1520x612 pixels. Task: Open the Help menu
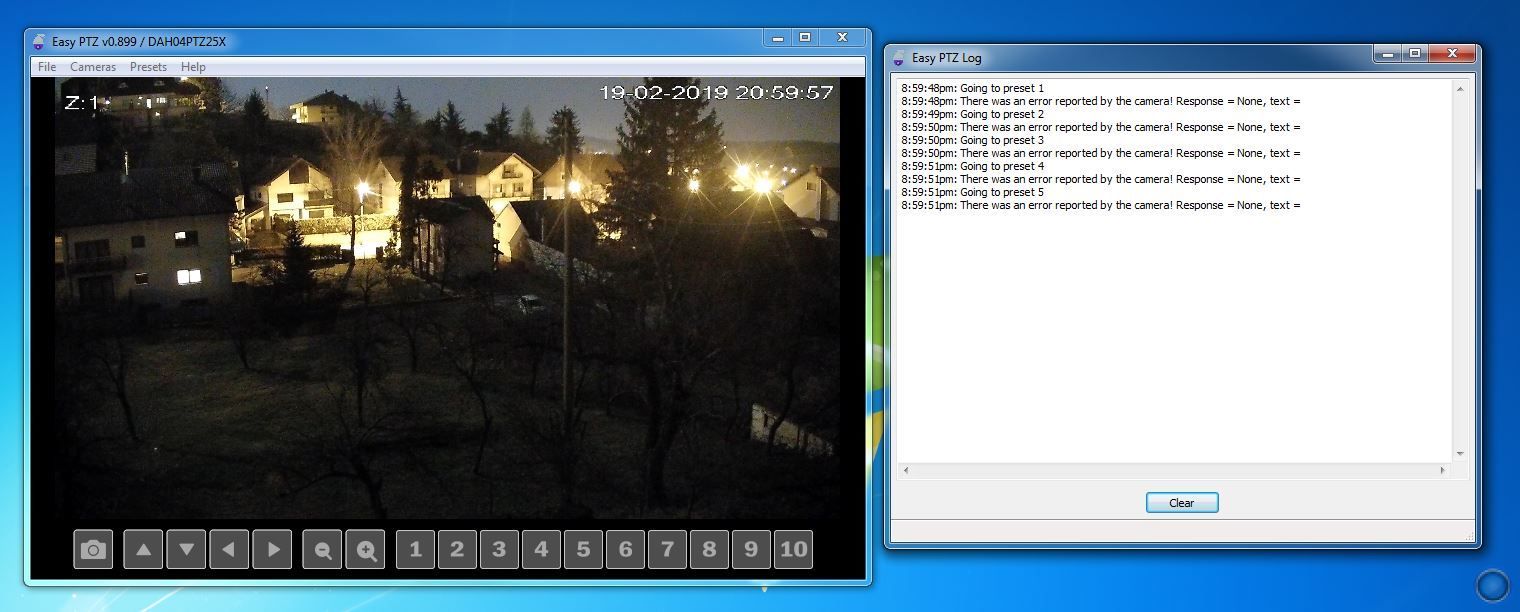tap(193, 67)
